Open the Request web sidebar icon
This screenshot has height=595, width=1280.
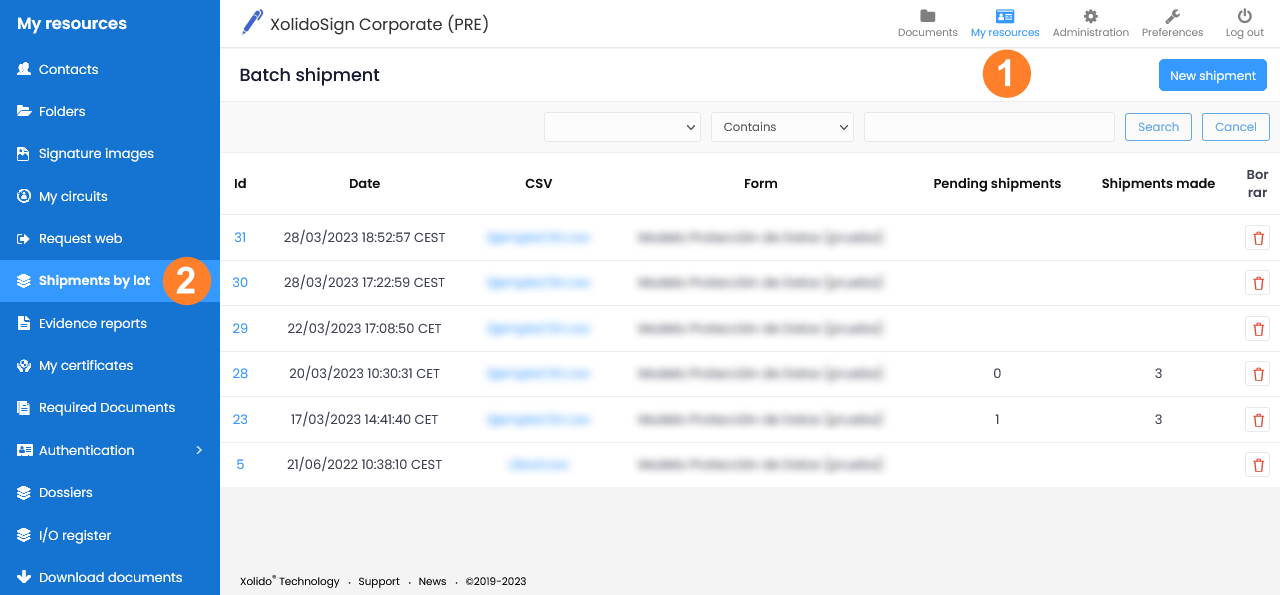tap(24, 238)
